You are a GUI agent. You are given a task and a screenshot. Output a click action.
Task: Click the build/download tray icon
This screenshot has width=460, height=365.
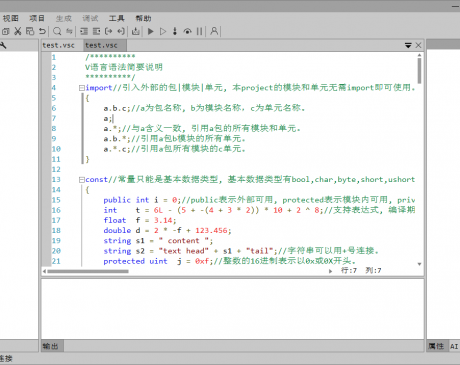tap(136, 31)
